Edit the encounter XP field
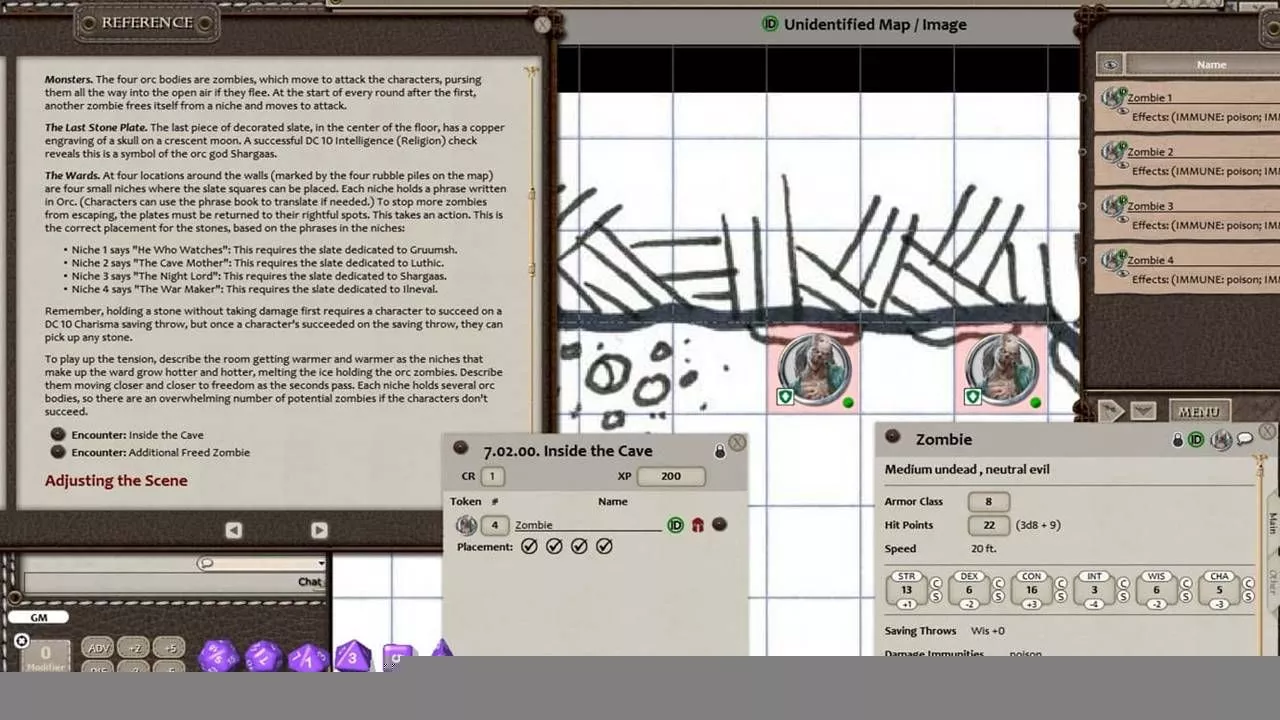Image resolution: width=1280 pixels, height=720 pixels. 671,476
